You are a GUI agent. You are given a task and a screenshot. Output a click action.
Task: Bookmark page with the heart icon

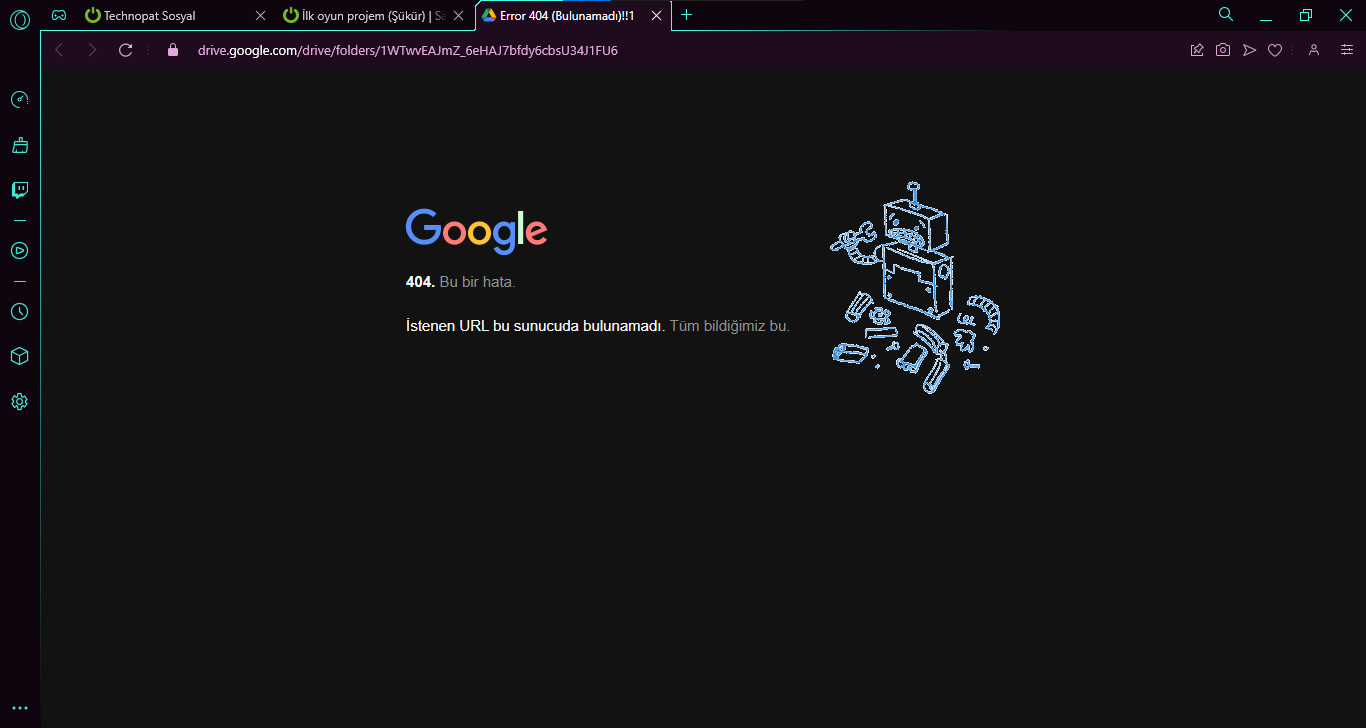coord(1275,50)
